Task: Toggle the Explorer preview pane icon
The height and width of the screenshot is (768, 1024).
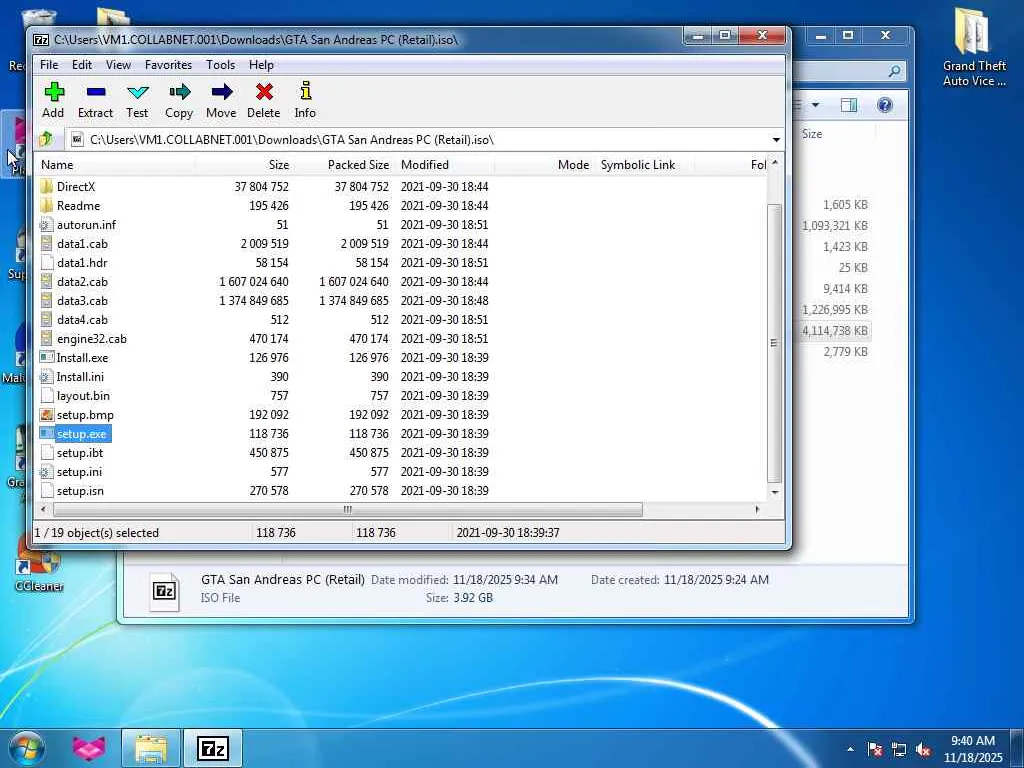Action: [x=848, y=105]
